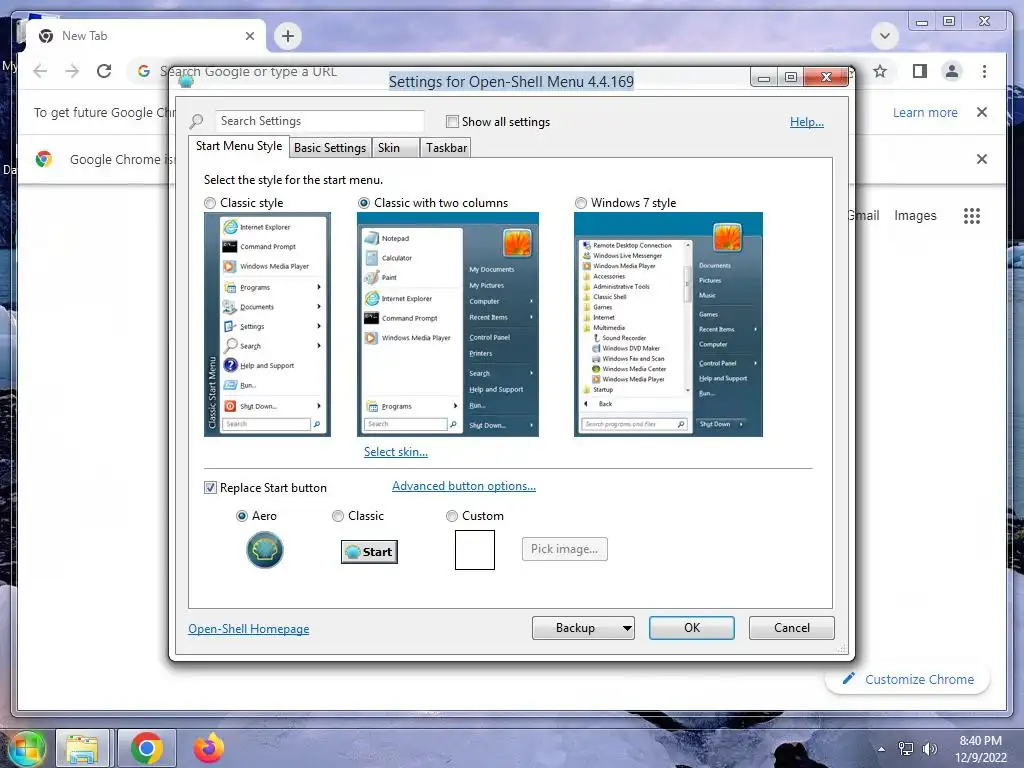Switch to Start Menu Style tab
The height and width of the screenshot is (768, 1024).
pyautogui.click(x=239, y=146)
